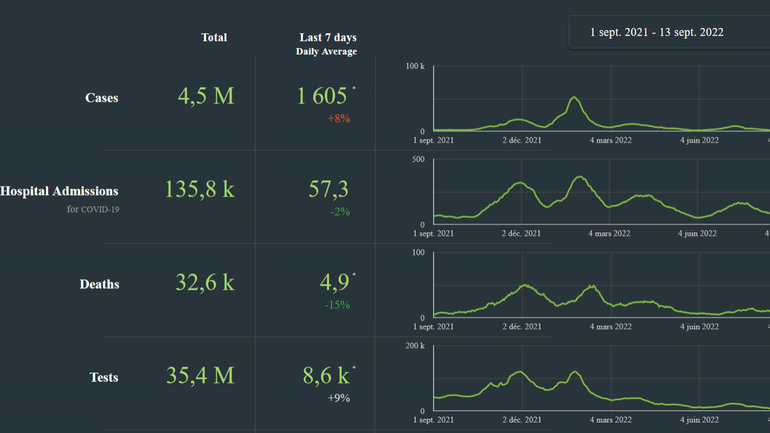Select the Tests row label
Screen dimensions: 770x433
(103, 377)
